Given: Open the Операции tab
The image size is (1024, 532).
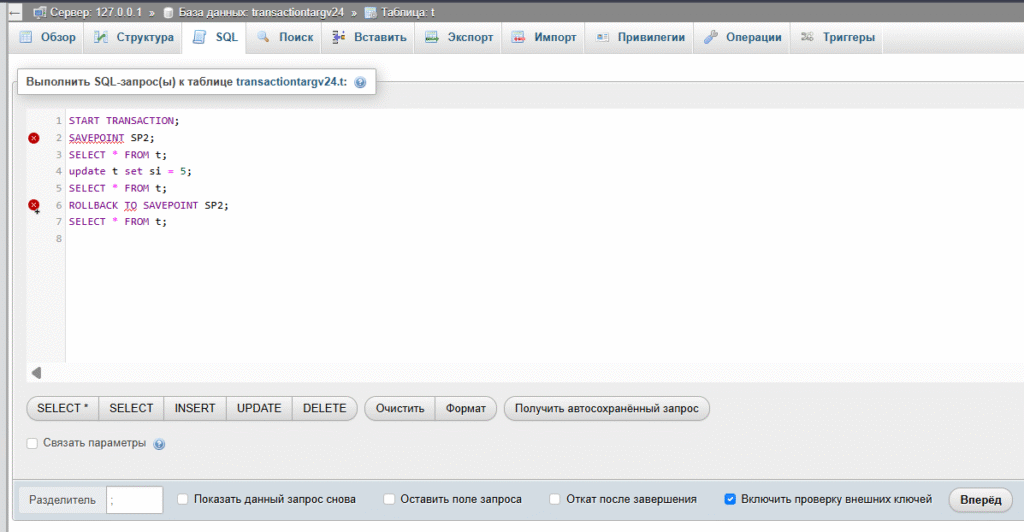Looking at the screenshot, I should [x=742, y=37].
